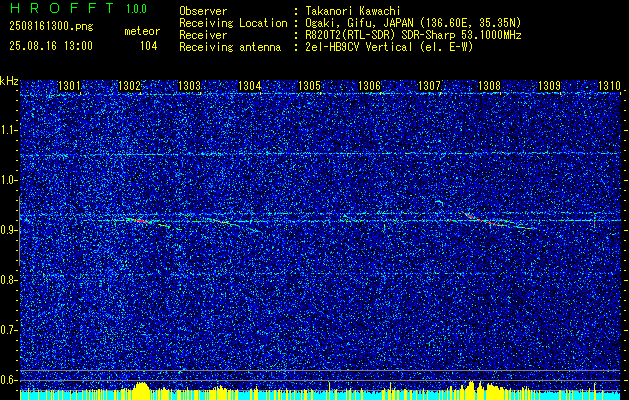Click the 'Receiving antenna' label
Image resolution: width=629 pixels, height=400 pixels.
pos(230,47)
